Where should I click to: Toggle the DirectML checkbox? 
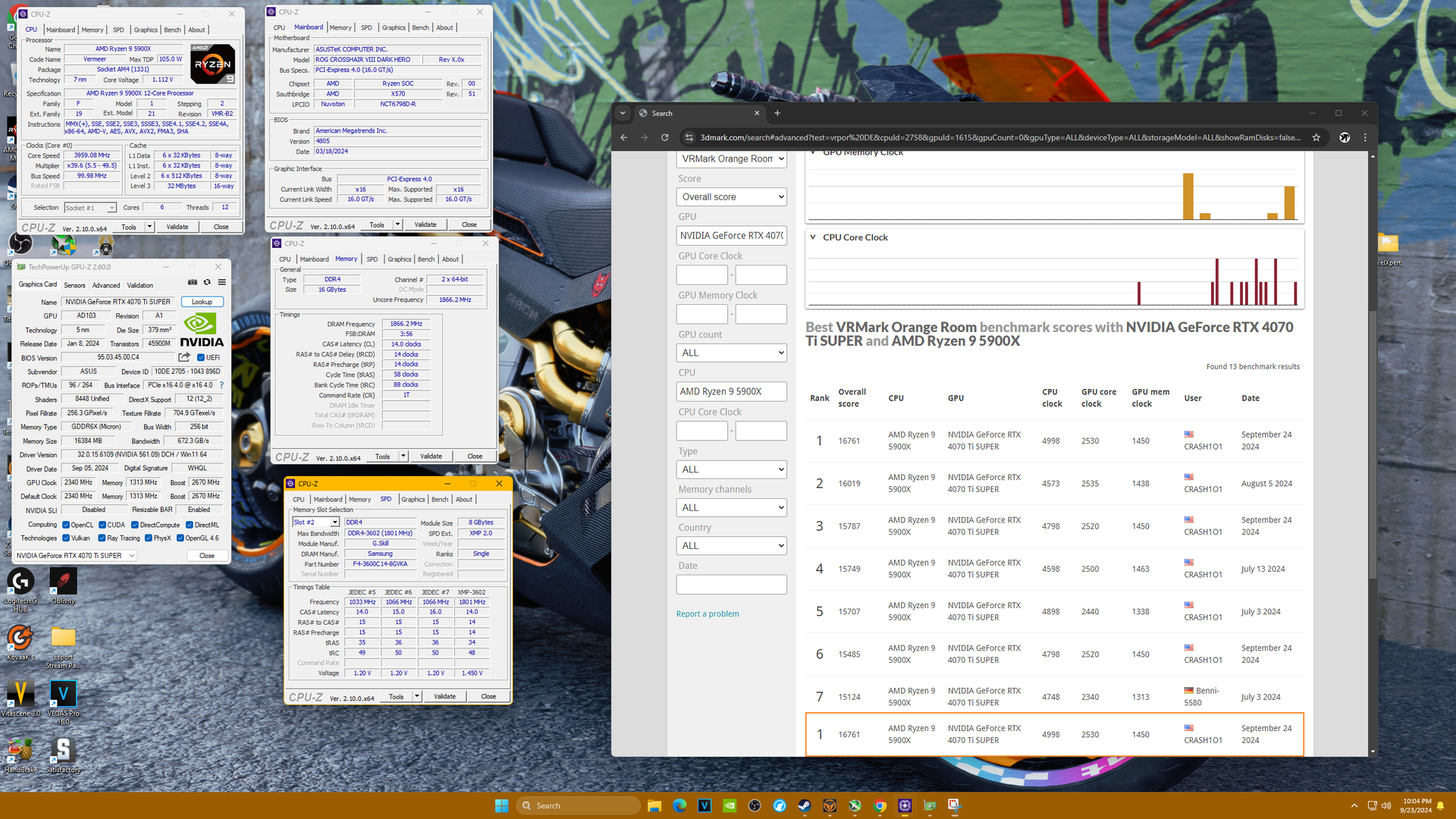(190, 525)
